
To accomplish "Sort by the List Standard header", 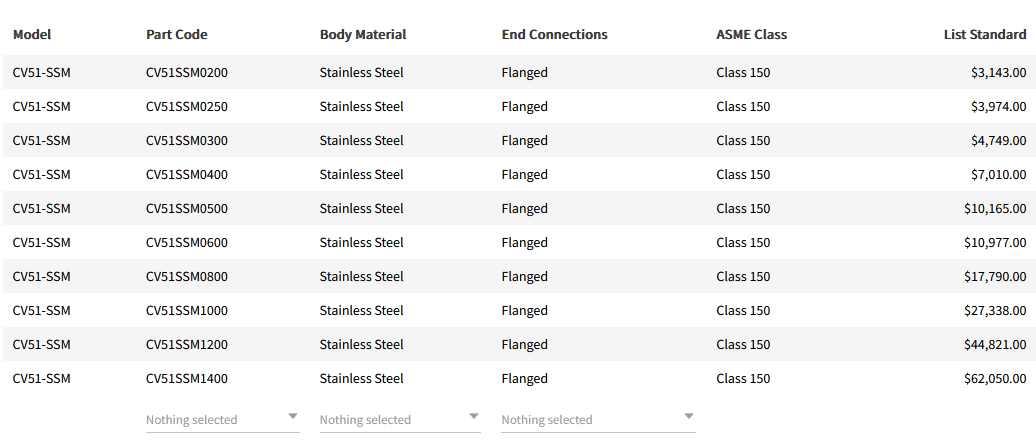I will [984, 35].
